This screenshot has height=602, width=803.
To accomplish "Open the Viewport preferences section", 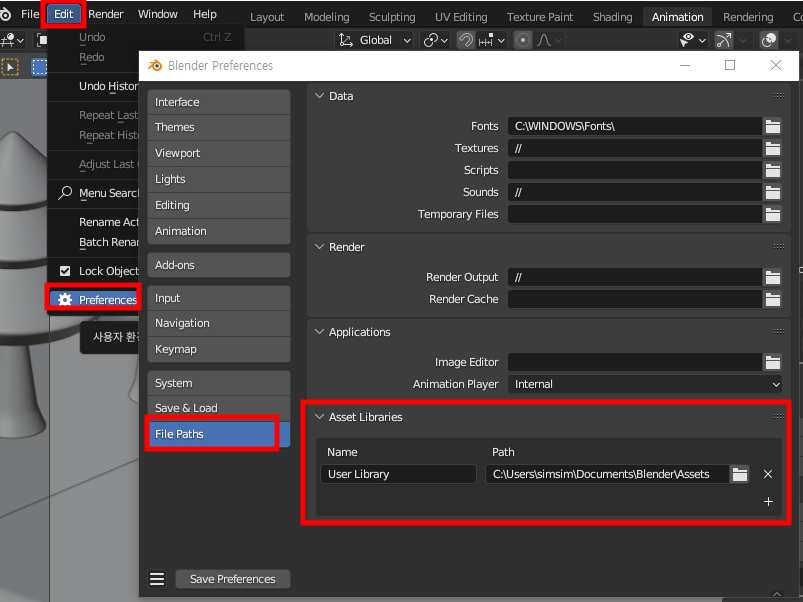I will point(219,153).
